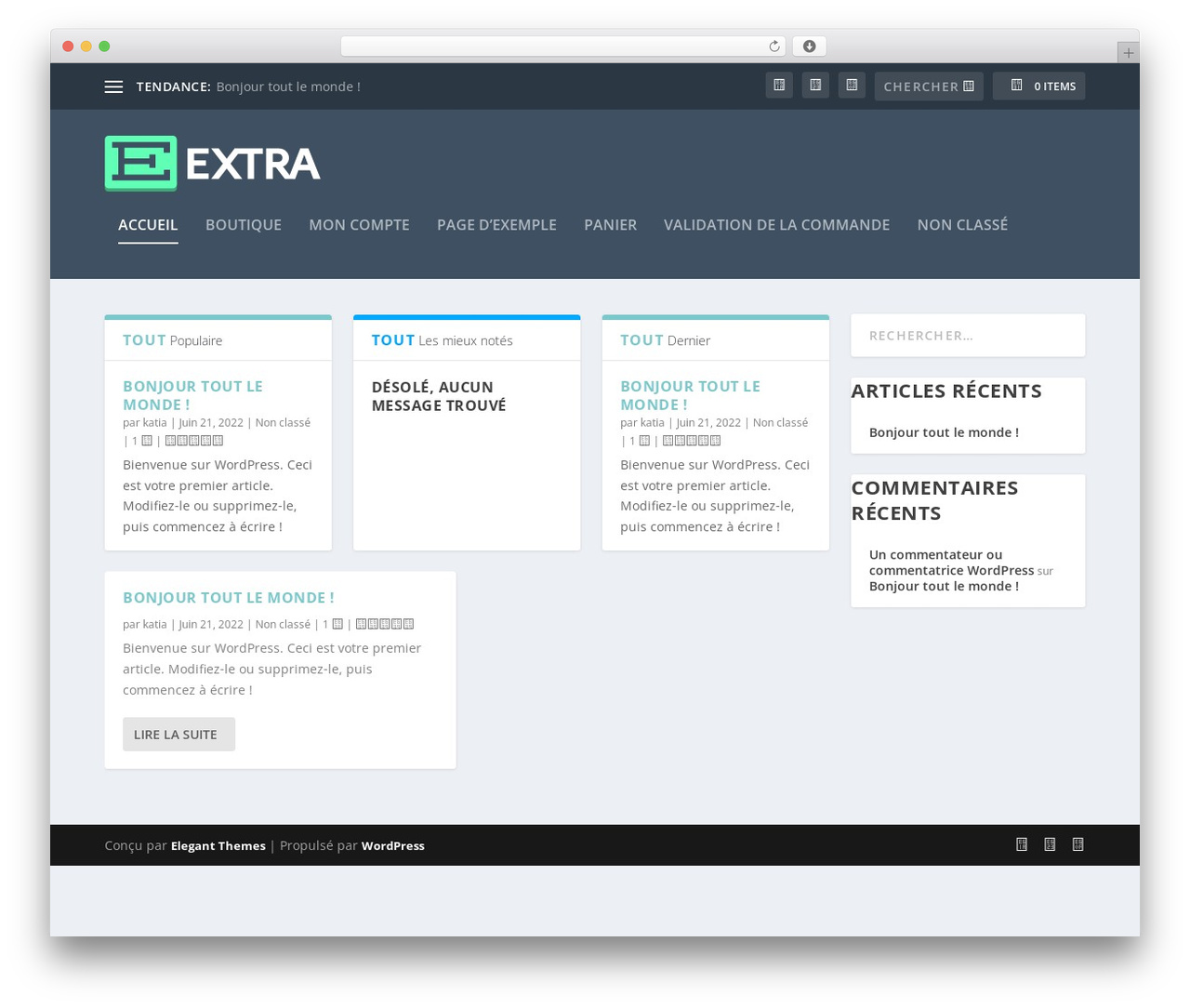Focus the Chercher search field in top bar
1190x1008 pixels.
[929, 86]
